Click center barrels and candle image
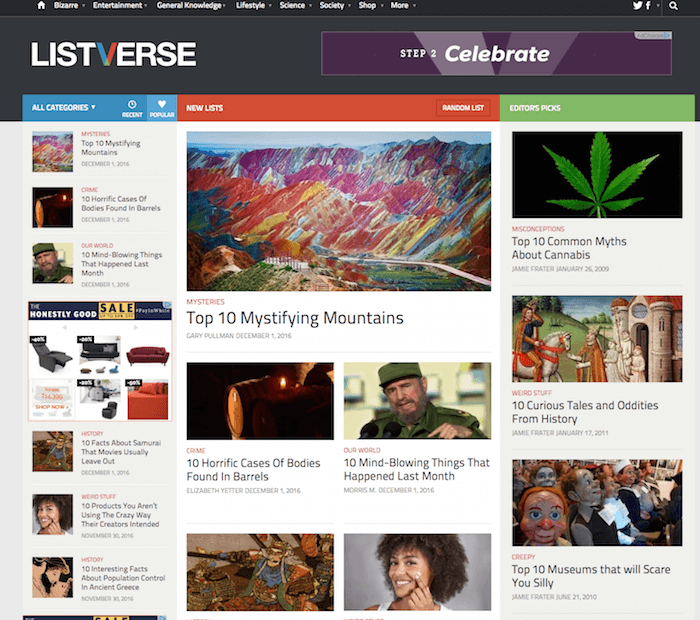The height and width of the screenshot is (620, 700). tap(260, 401)
